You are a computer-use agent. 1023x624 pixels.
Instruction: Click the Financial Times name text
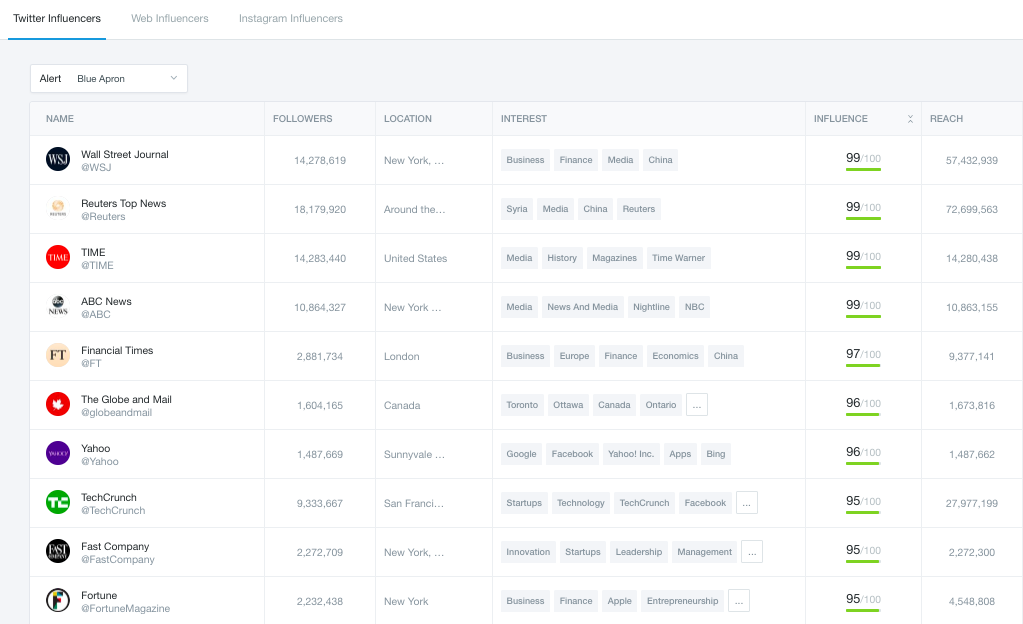click(x=117, y=351)
